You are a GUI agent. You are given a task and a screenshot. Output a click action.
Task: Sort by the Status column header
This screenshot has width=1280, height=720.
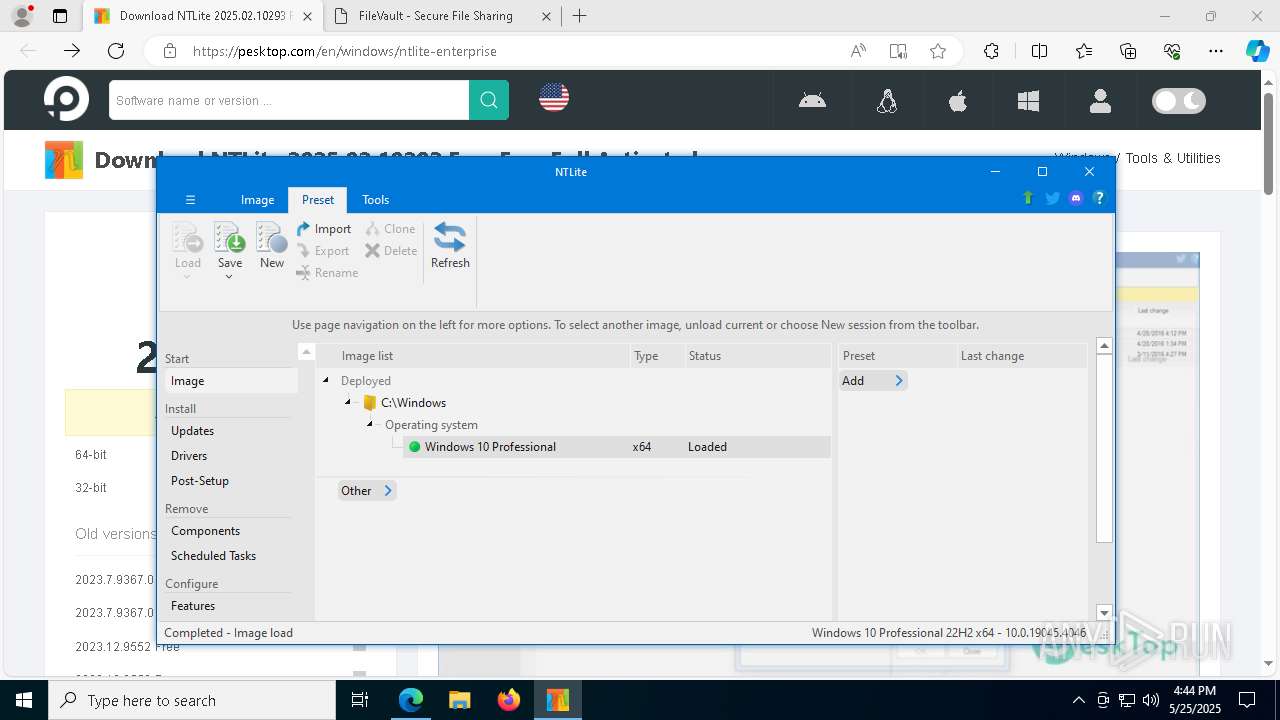coord(757,356)
